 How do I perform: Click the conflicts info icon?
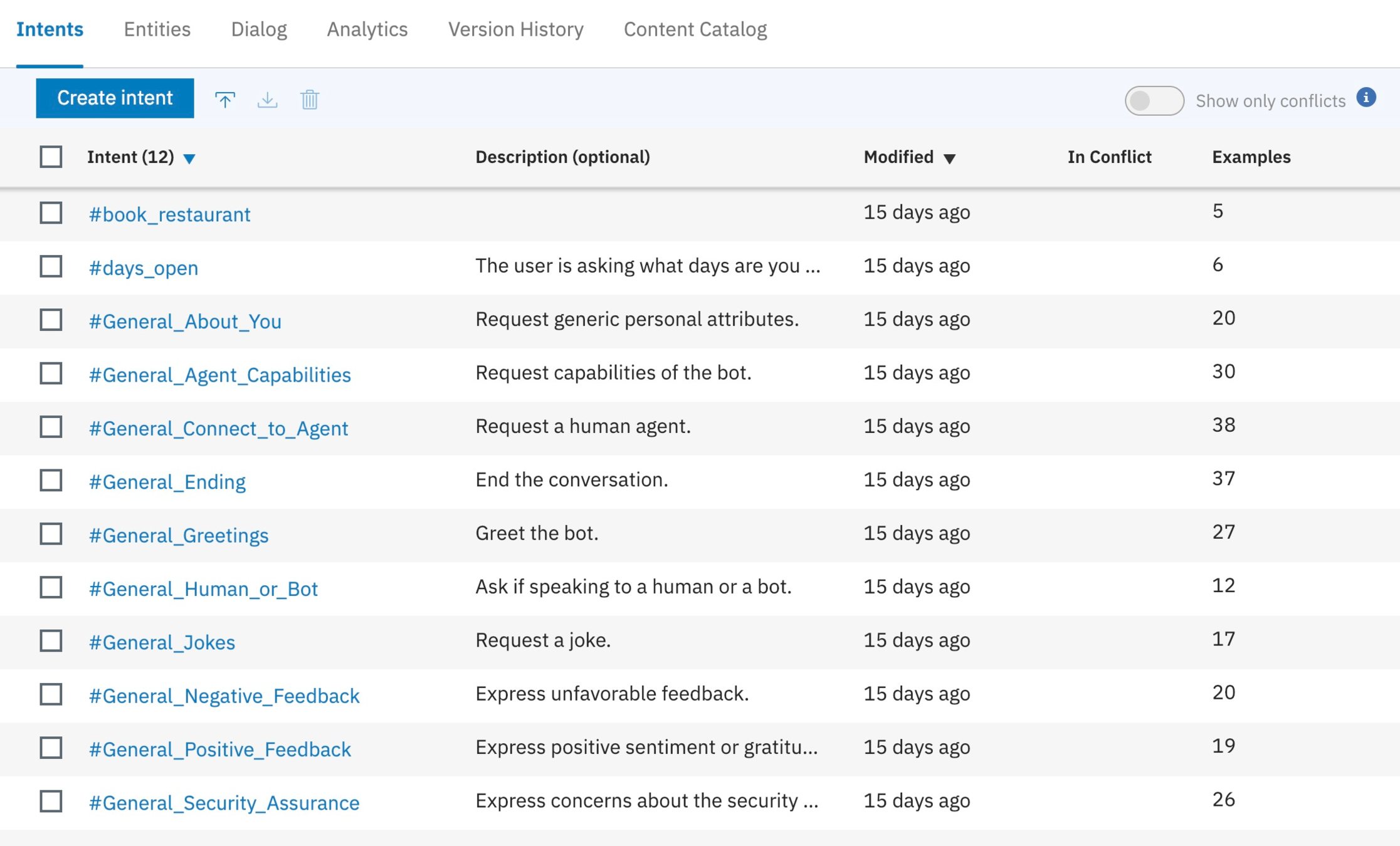pyautogui.click(x=1366, y=98)
